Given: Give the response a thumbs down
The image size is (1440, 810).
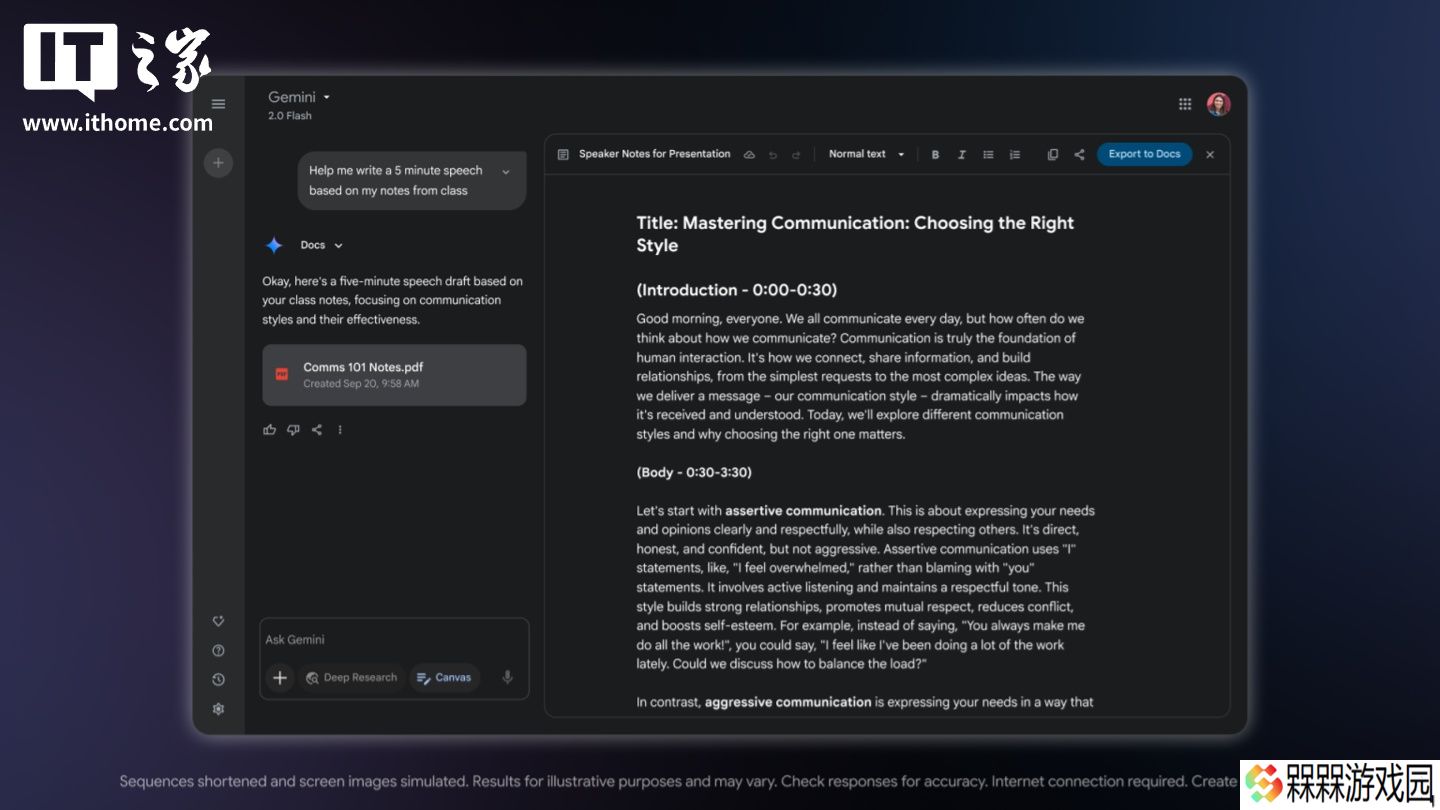Looking at the screenshot, I should click(293, 430).
